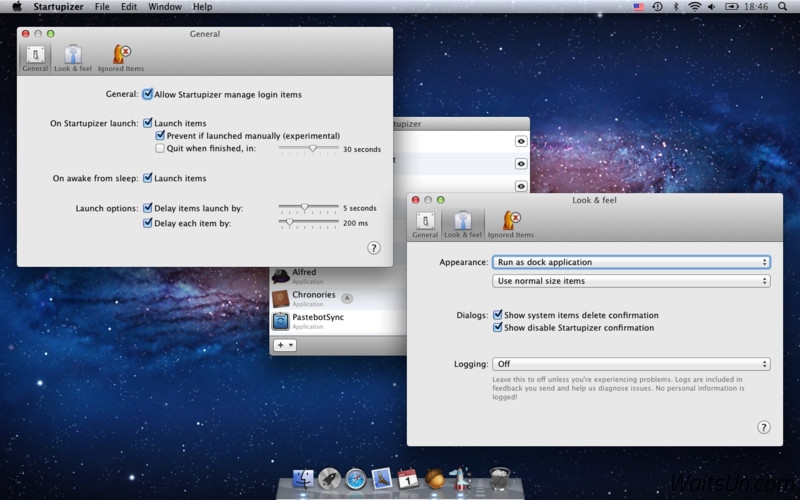Toggle the top eye visibility button in list
This screenshot has width=800, height=500.
pos(521,141)
